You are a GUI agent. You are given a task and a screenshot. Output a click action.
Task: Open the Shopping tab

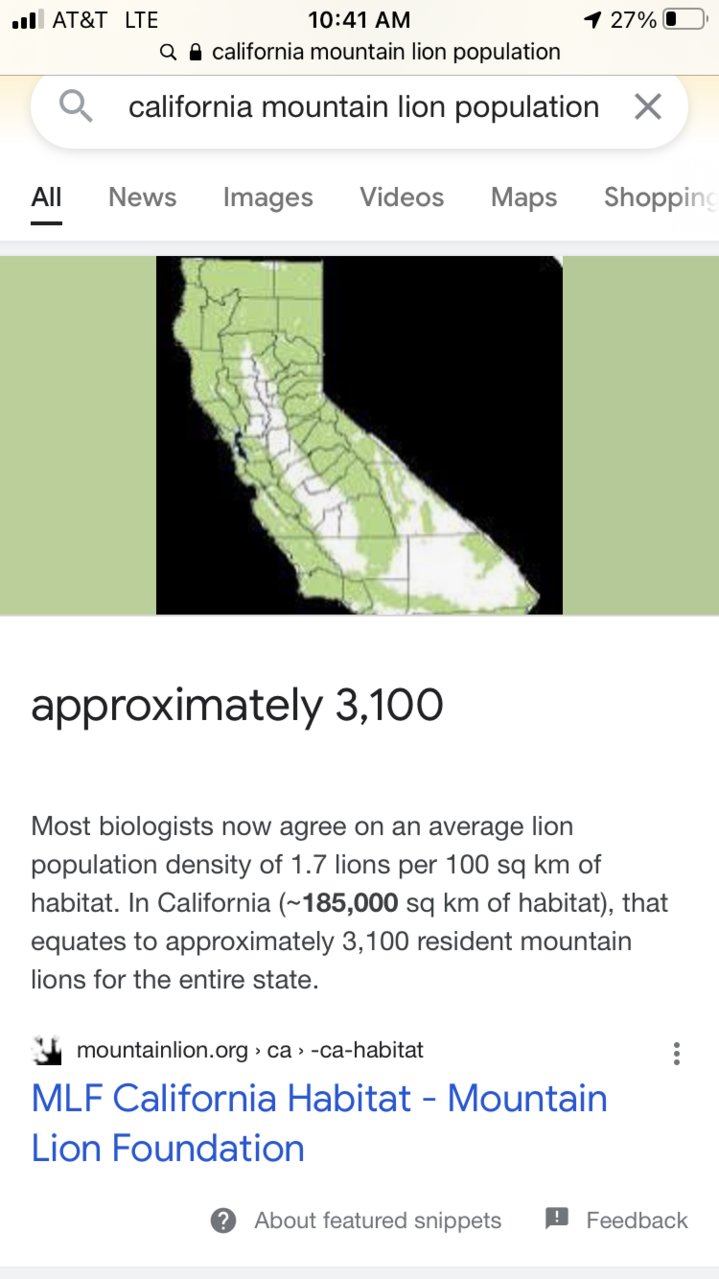click(x=661, y=198)
